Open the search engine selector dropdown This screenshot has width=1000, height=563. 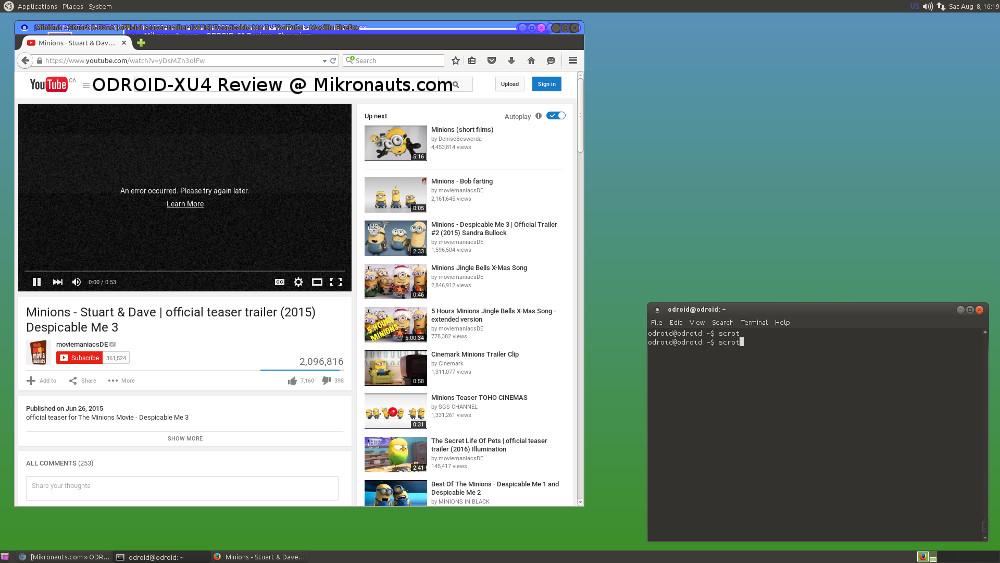pos(349,60)
